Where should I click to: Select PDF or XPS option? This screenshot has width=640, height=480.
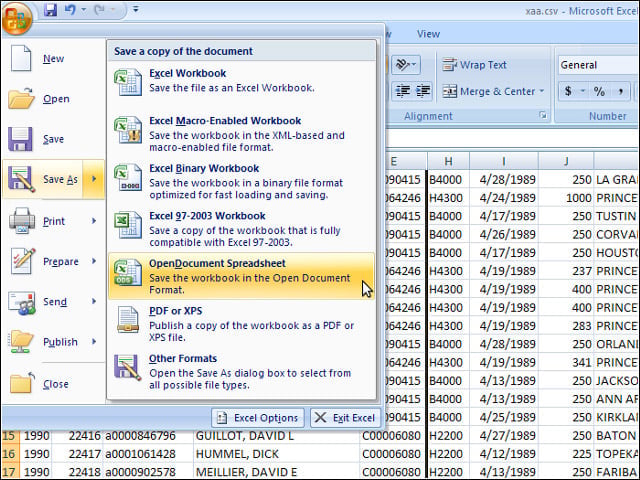[x=241, y=324]
